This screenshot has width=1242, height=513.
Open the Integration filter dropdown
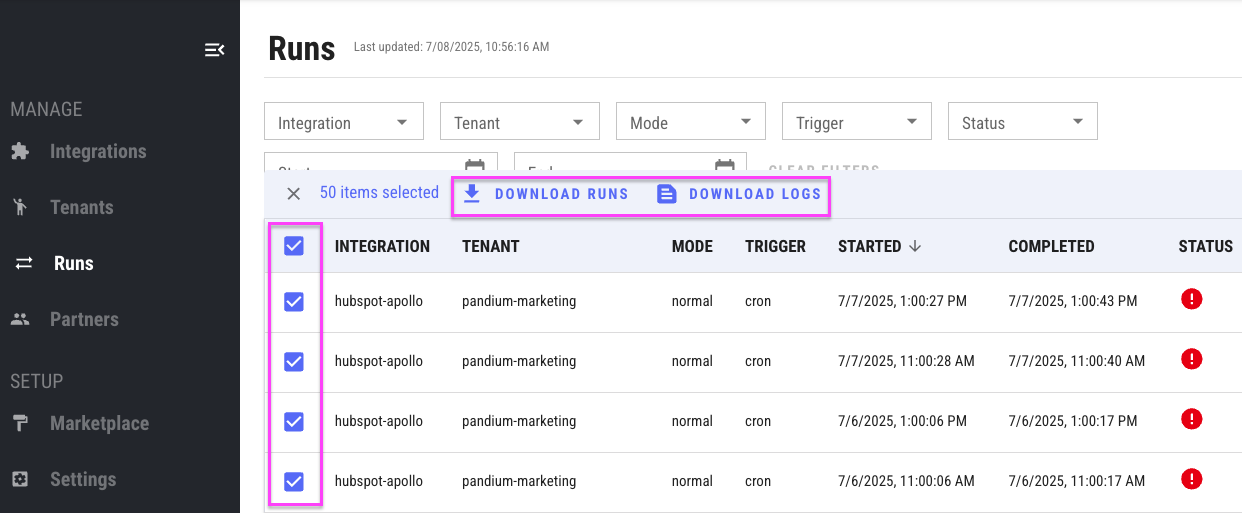343,122
